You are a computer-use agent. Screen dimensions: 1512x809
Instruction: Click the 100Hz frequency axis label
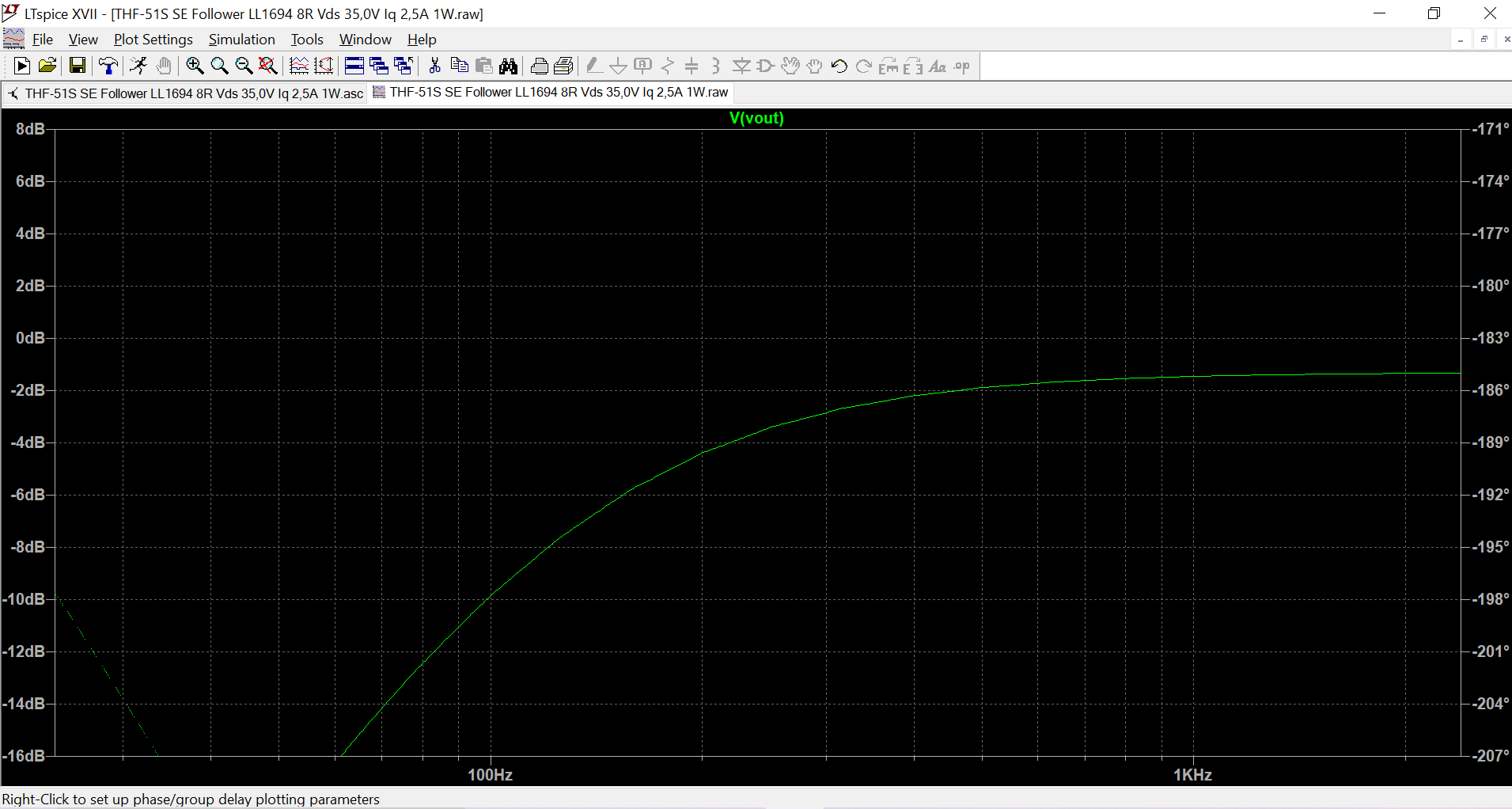[x=491, y=775]
